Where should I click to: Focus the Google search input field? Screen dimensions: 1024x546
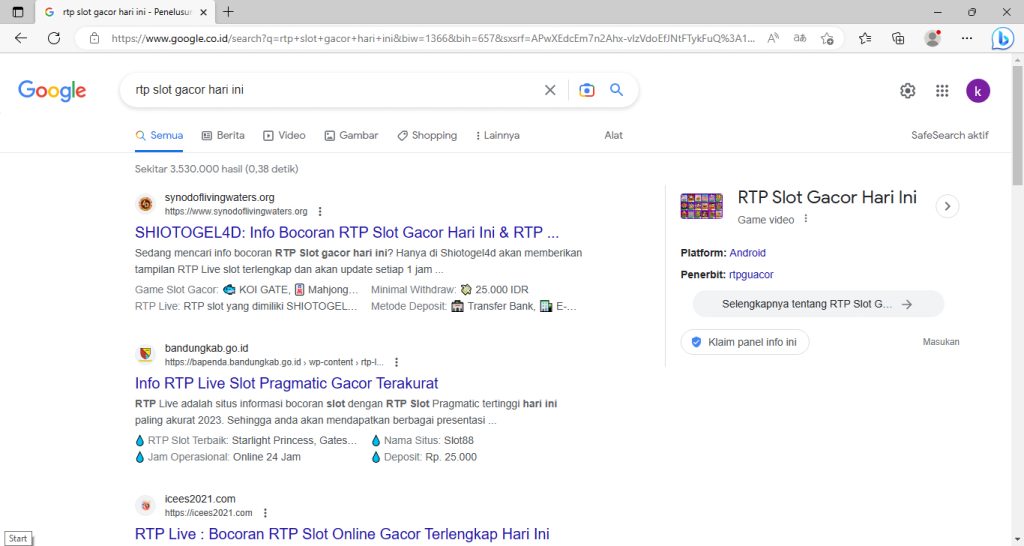(x=333, y=90)
